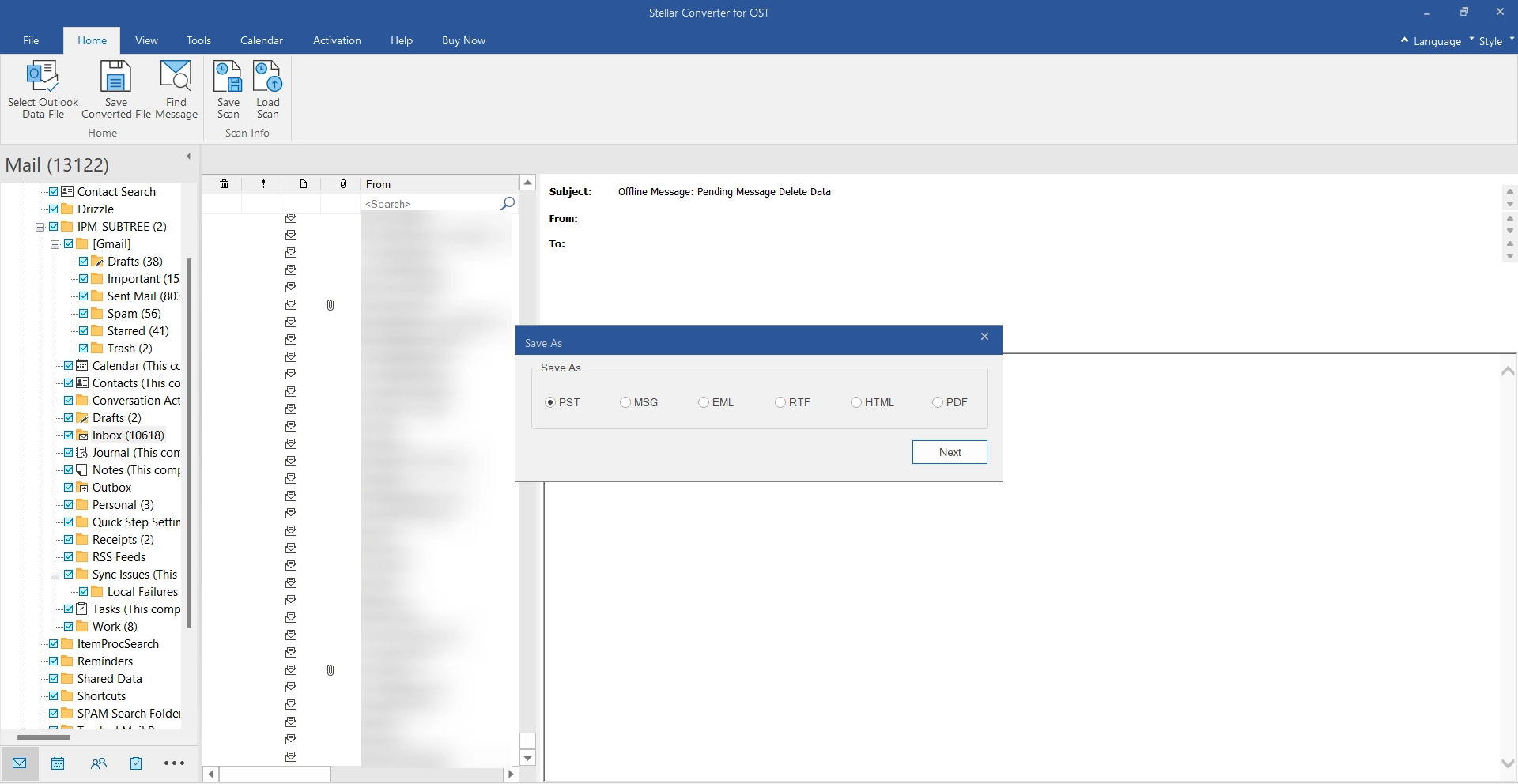The height and width of the screenshot is (784, 1518).
Task: Click the Tasks folder icon in tree
Action: pyautogui.click(x=82, y=609)
